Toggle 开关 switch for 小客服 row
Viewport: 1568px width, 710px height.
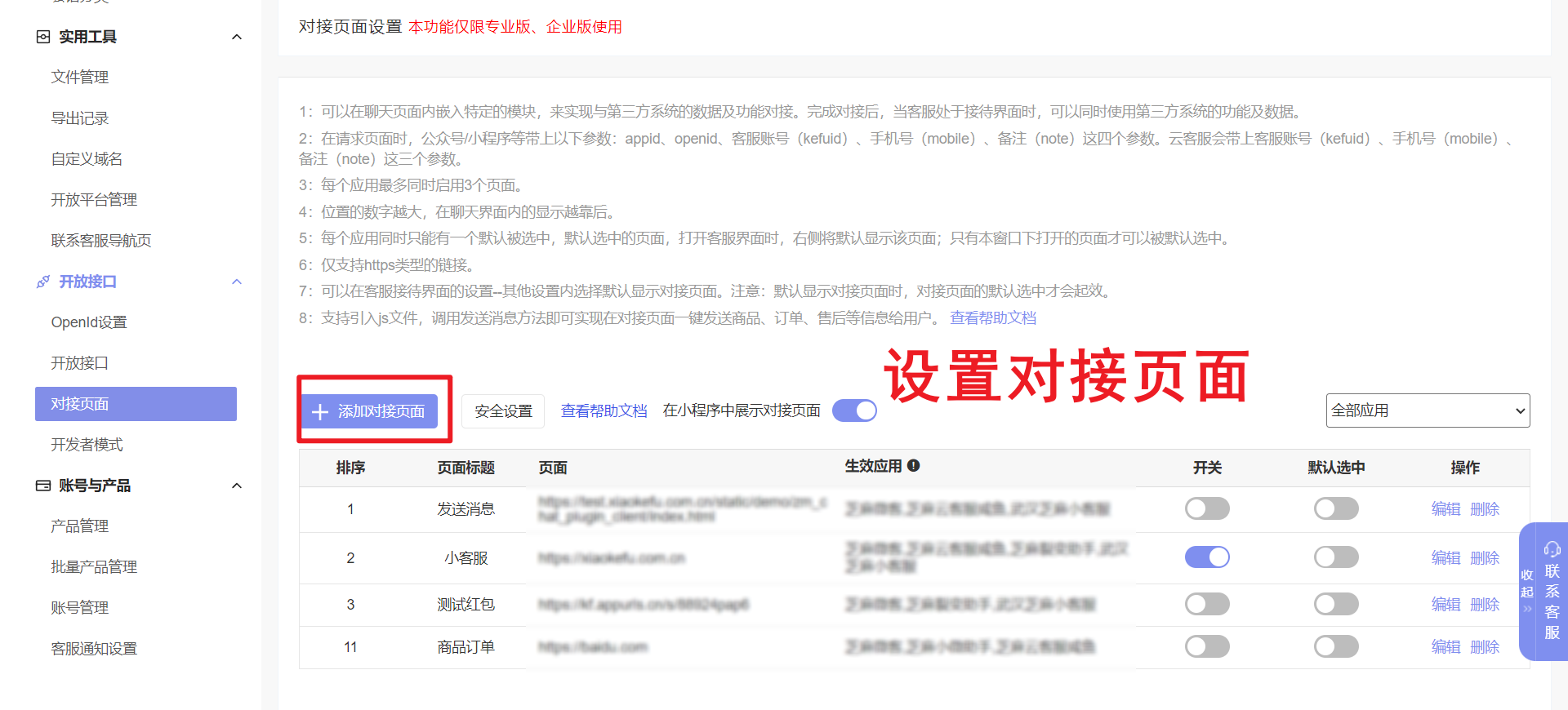pos(1207,557)
